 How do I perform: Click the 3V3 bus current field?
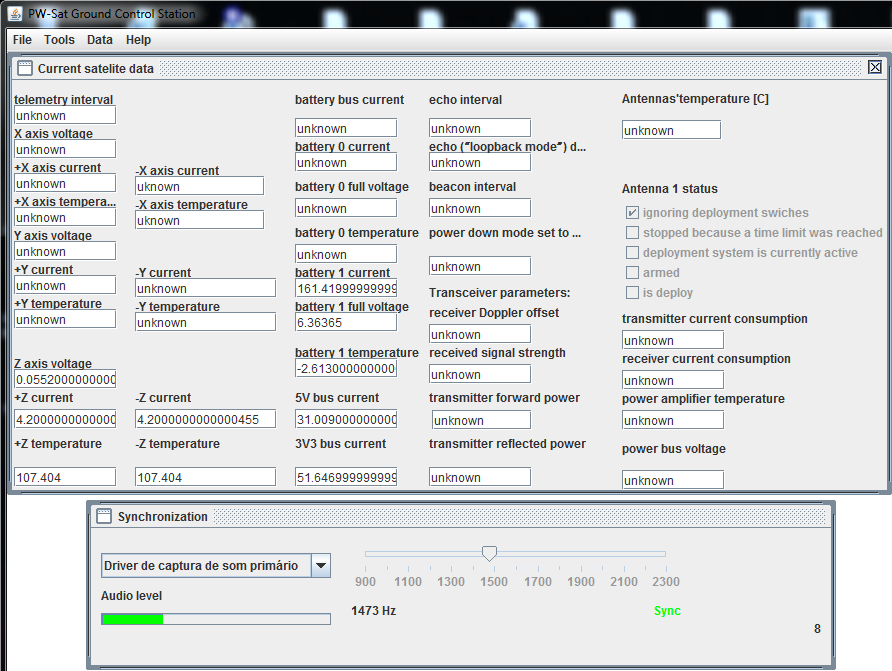[346, 477]
